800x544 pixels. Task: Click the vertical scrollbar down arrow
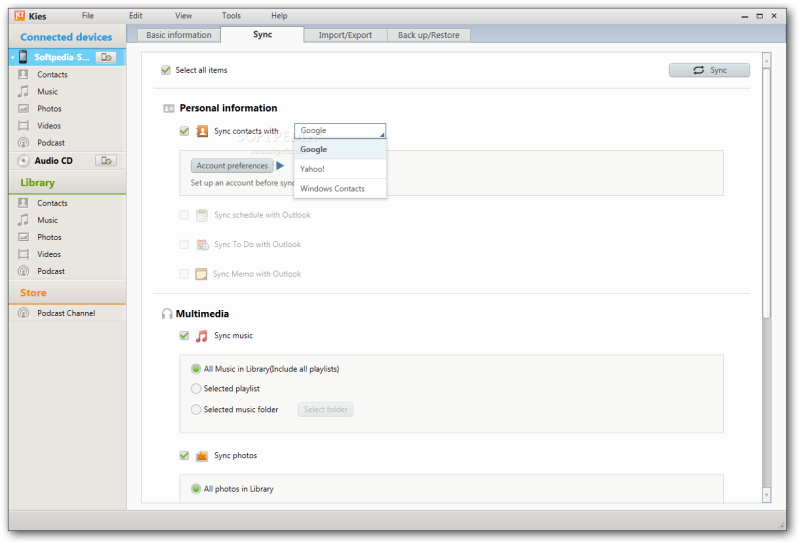[x=766, y=493]
